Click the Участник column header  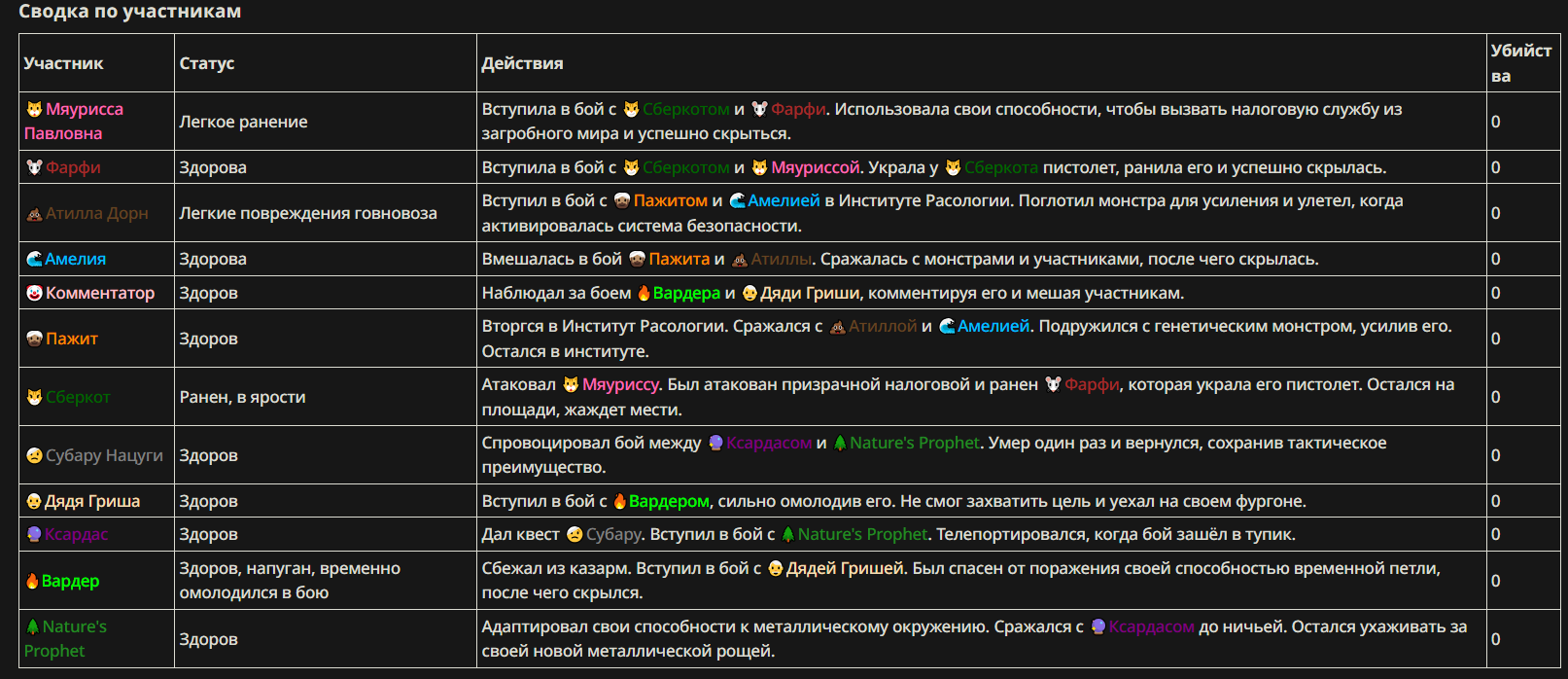pos(63,63)
